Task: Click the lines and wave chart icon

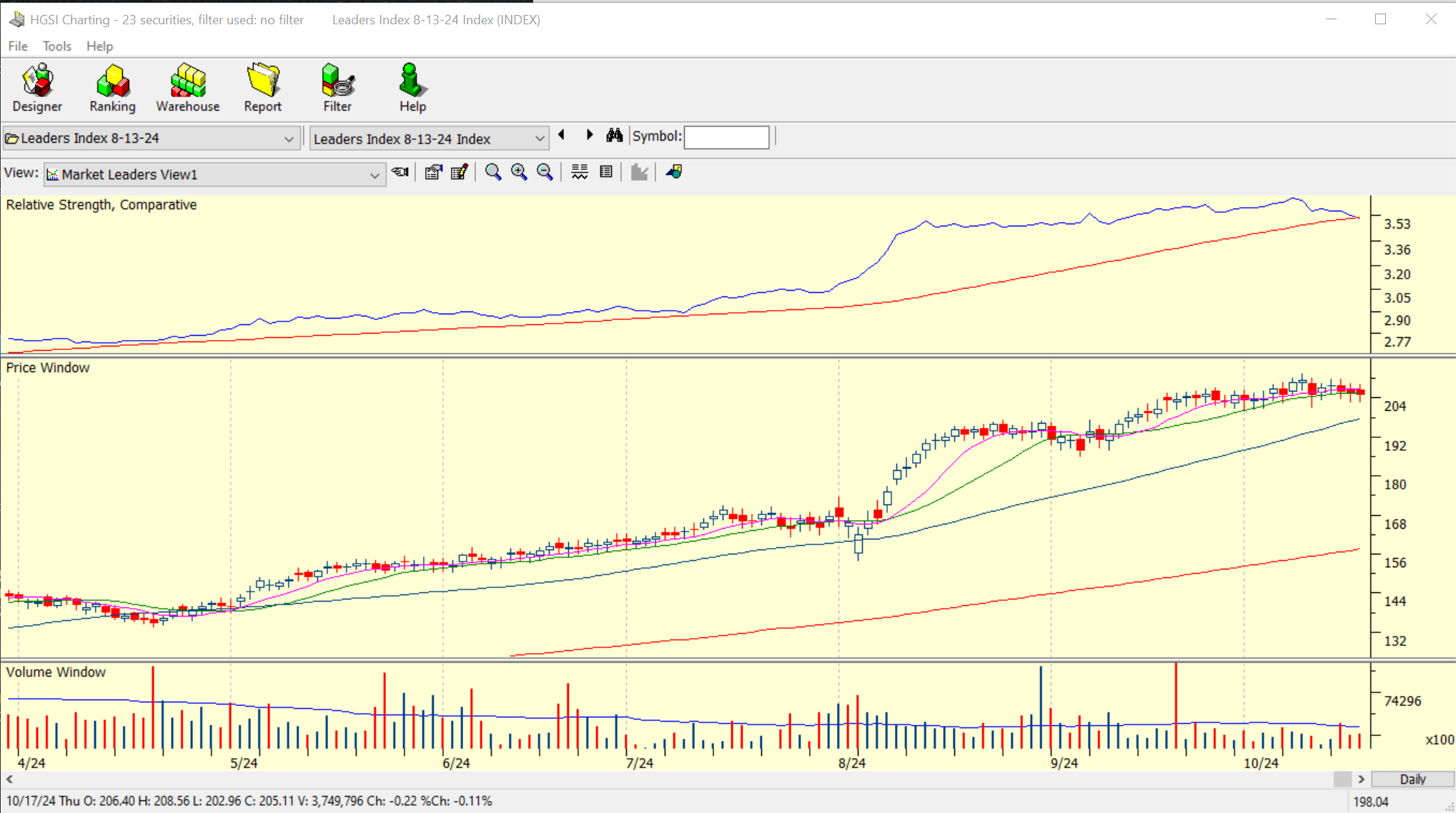Action: pos(580,172)
